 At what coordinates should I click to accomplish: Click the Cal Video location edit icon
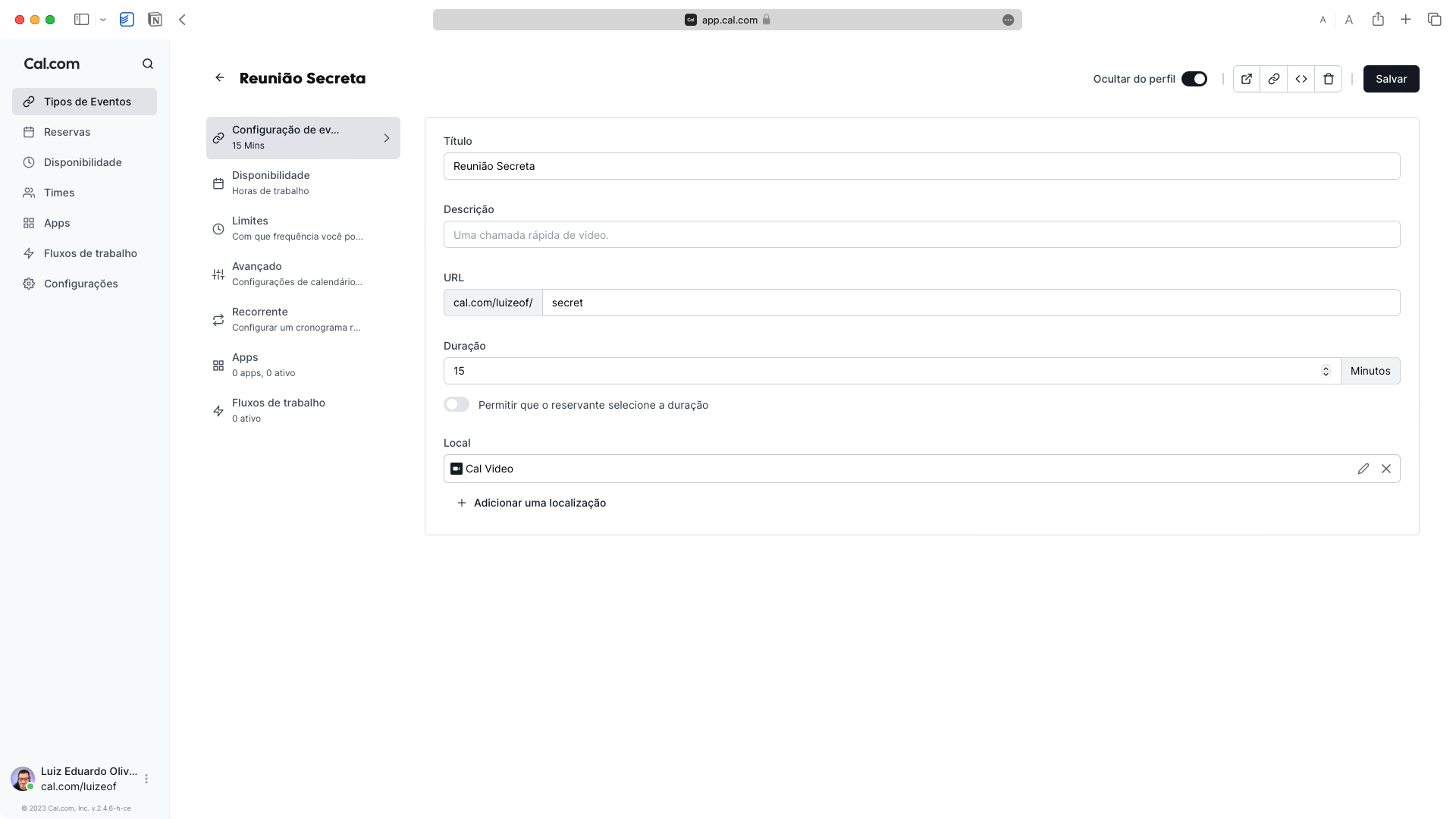coord(1363,468)
